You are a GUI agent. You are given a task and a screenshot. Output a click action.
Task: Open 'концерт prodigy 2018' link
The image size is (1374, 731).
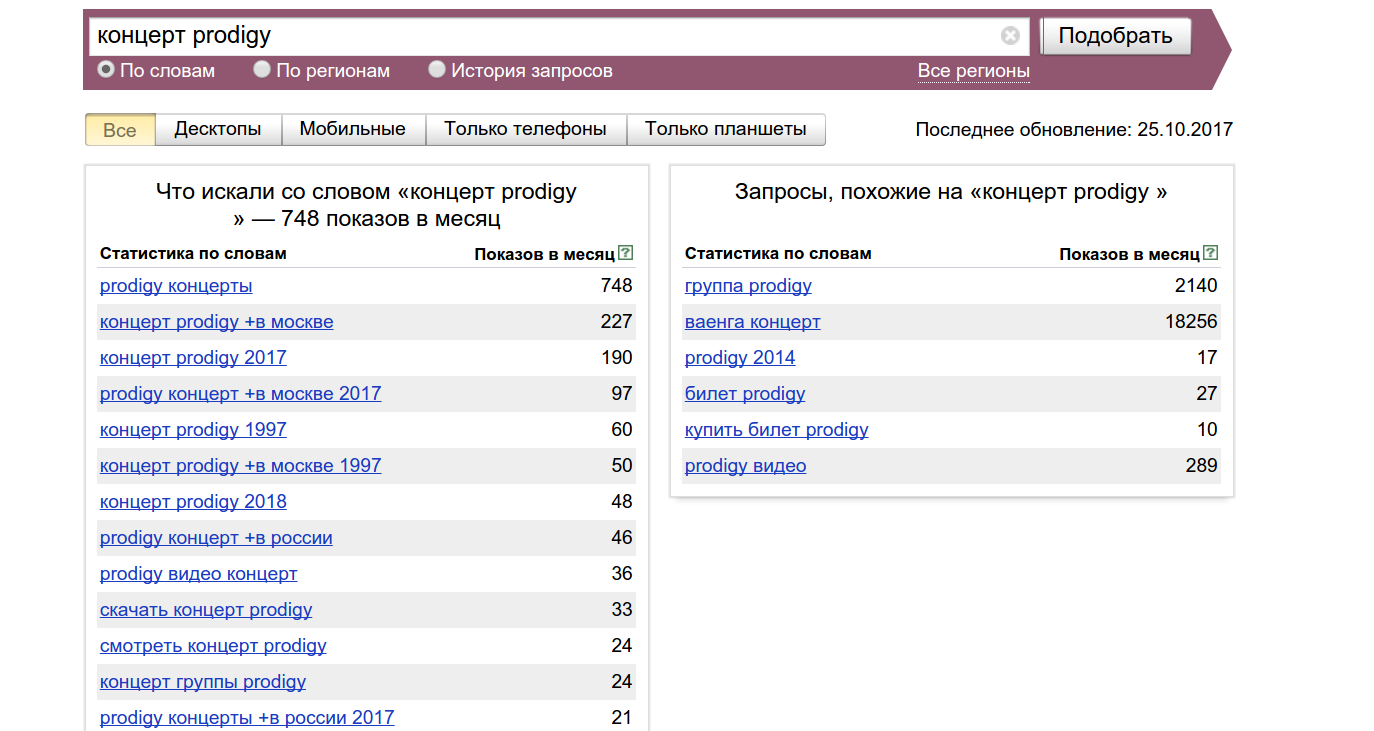[x=193, y=502]
